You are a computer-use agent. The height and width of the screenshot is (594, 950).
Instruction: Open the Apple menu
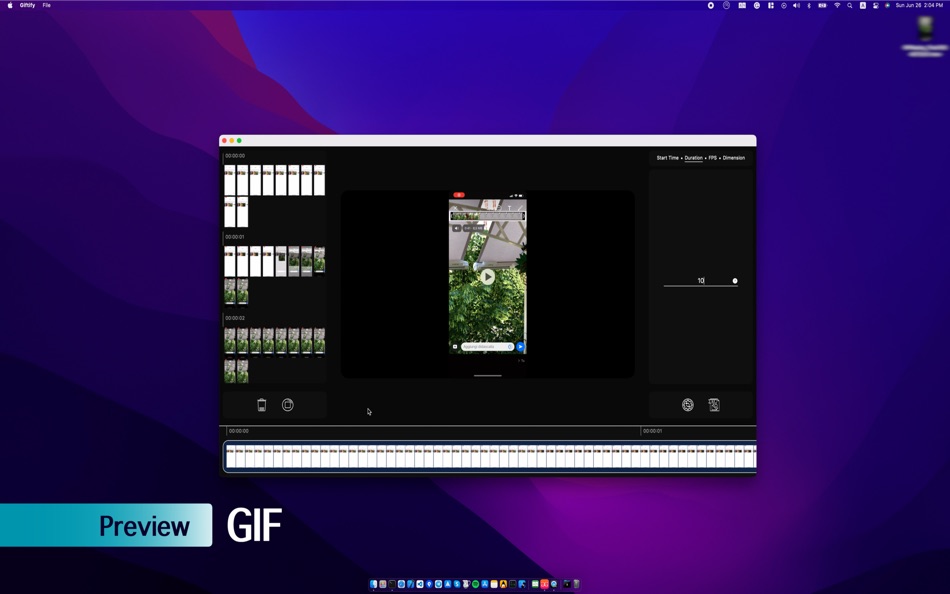(10, 5)
